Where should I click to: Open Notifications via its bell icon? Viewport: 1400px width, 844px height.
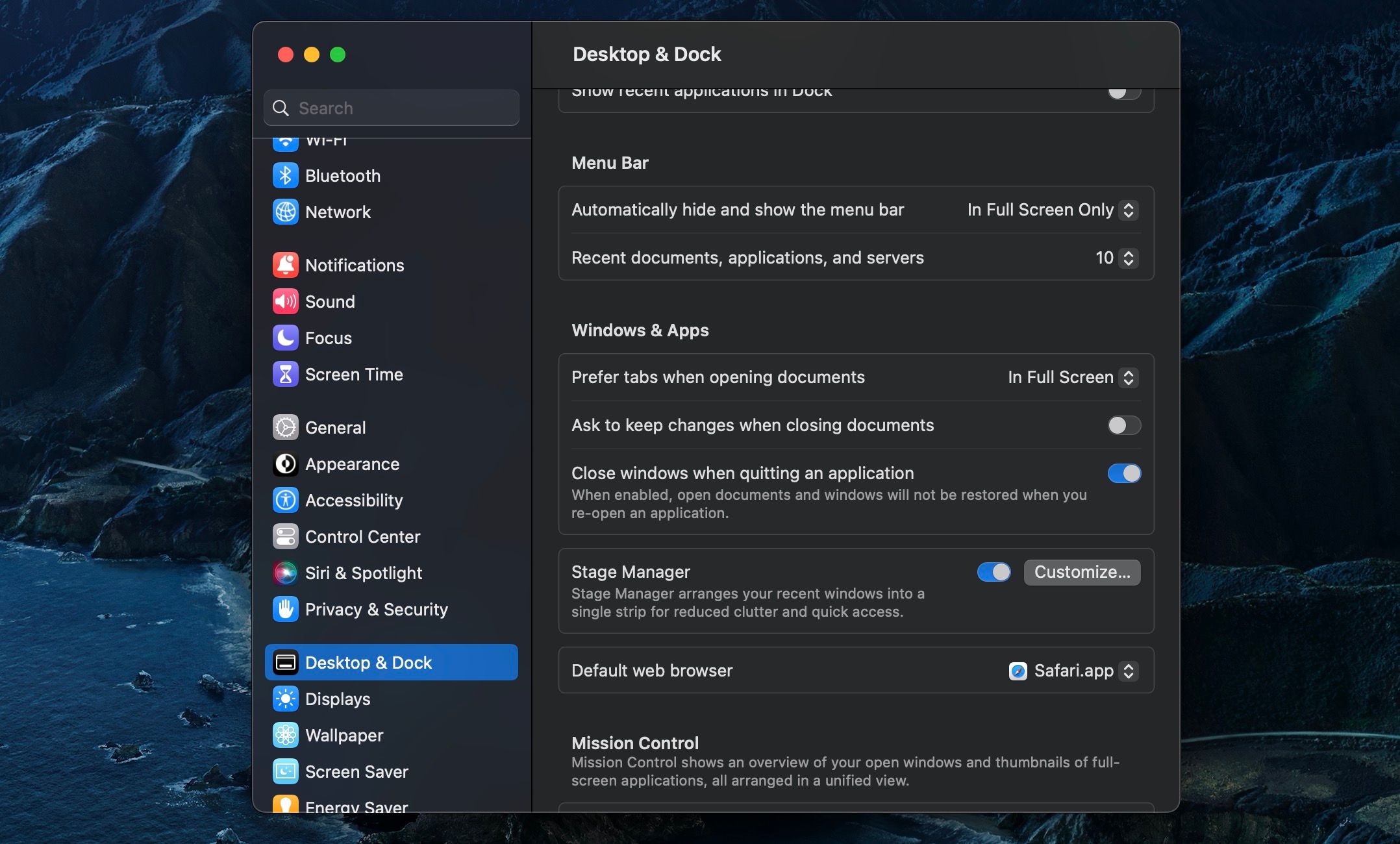coord(285,265)
